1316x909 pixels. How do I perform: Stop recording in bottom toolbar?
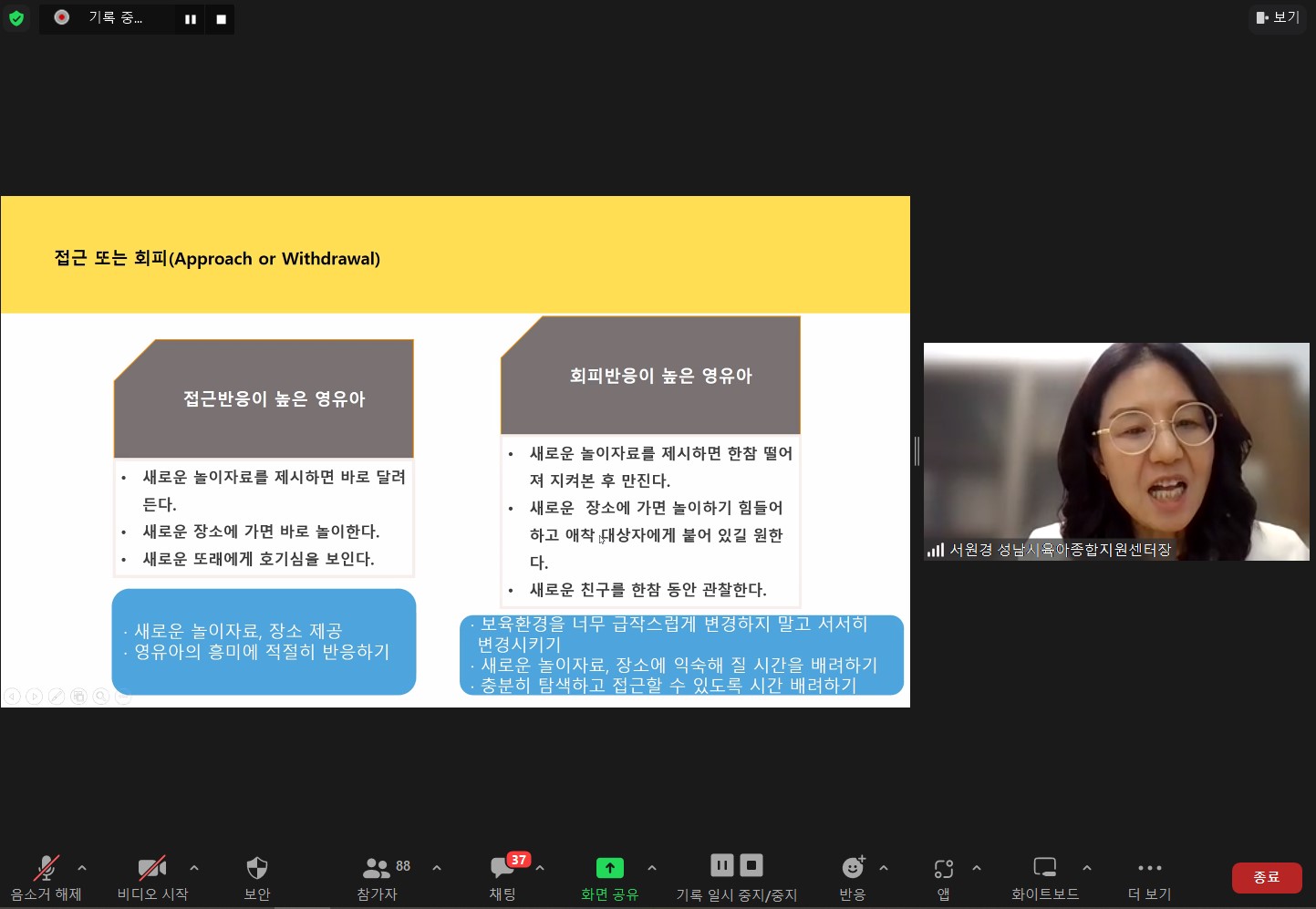click(x=751, y=864)
